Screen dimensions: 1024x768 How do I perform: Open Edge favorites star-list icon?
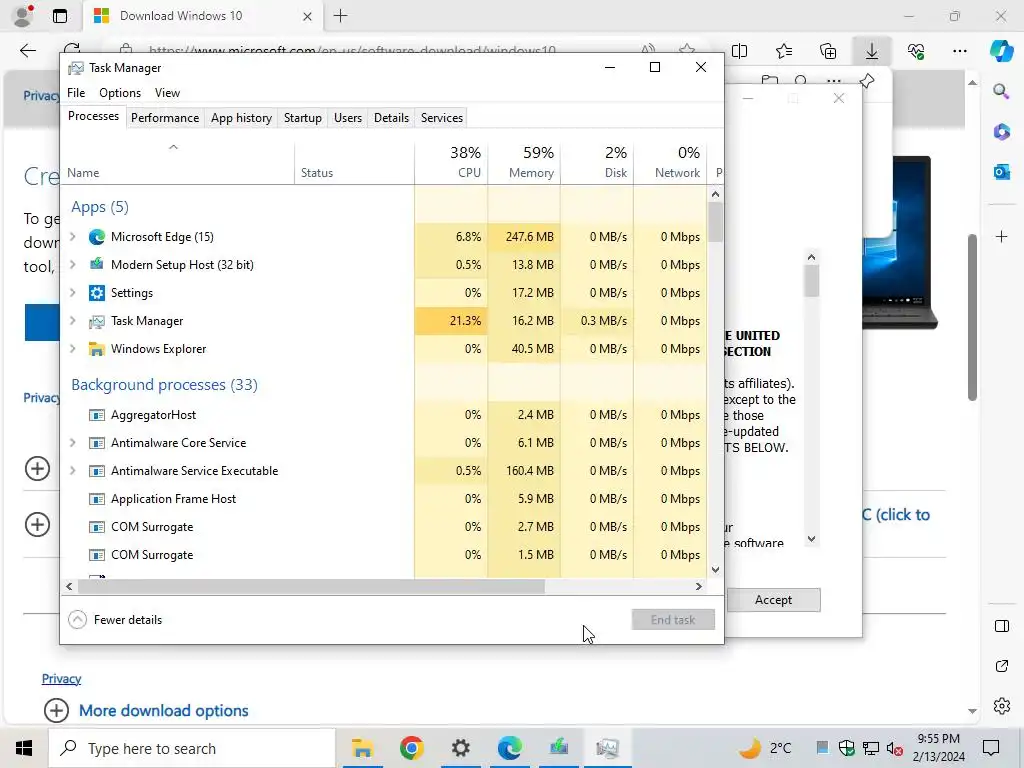pos(784,51)
